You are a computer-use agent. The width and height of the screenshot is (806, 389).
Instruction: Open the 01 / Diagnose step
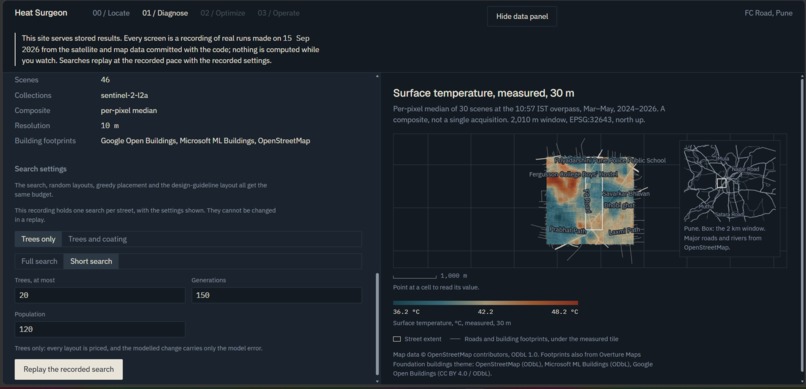165,13
